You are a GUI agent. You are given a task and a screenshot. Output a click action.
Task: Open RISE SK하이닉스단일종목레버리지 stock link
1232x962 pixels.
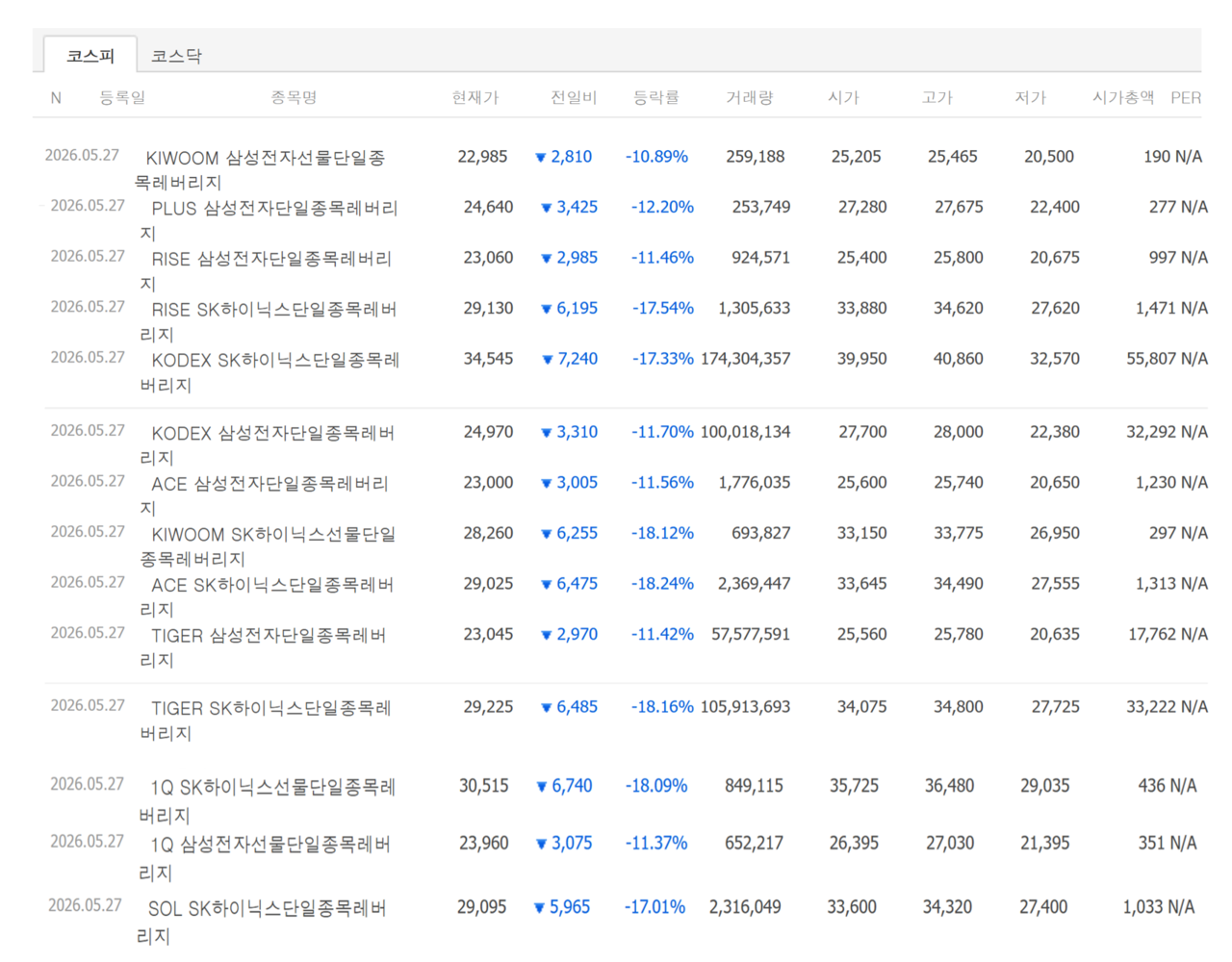pyautogui.click(x=269, y=321)
